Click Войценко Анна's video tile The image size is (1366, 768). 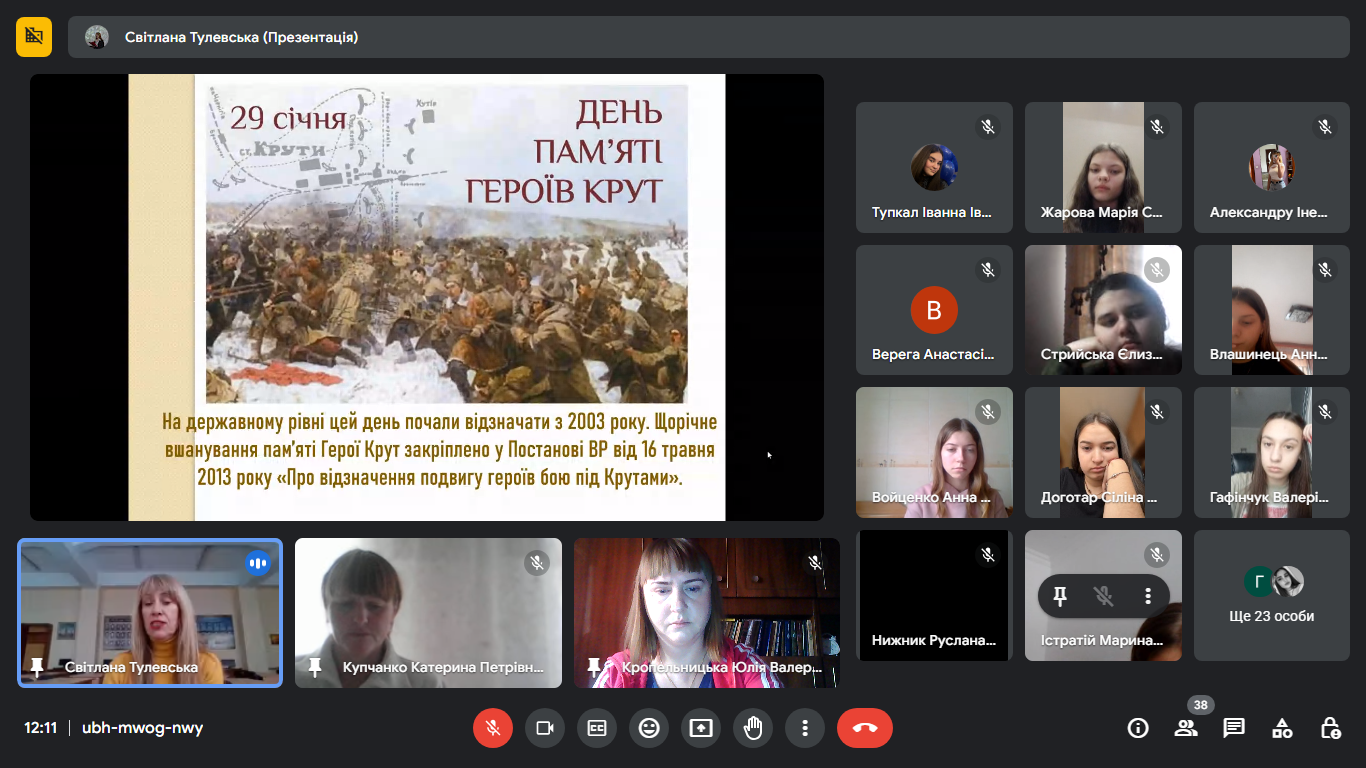click(x=934, y=452)
